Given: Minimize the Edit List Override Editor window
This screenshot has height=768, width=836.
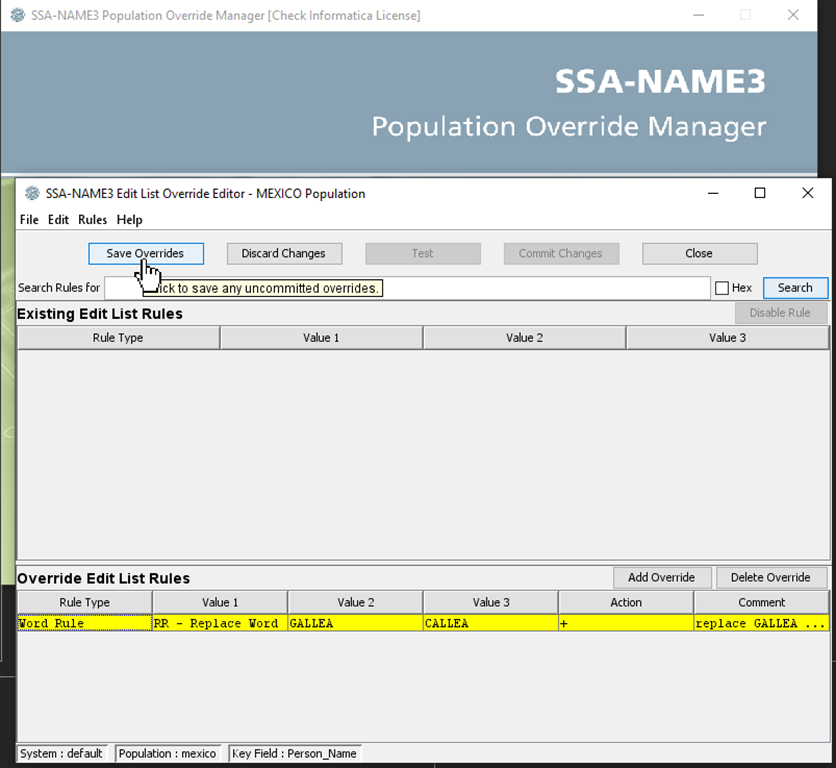Looking at the screenshot, I should [x=713, y=193].
